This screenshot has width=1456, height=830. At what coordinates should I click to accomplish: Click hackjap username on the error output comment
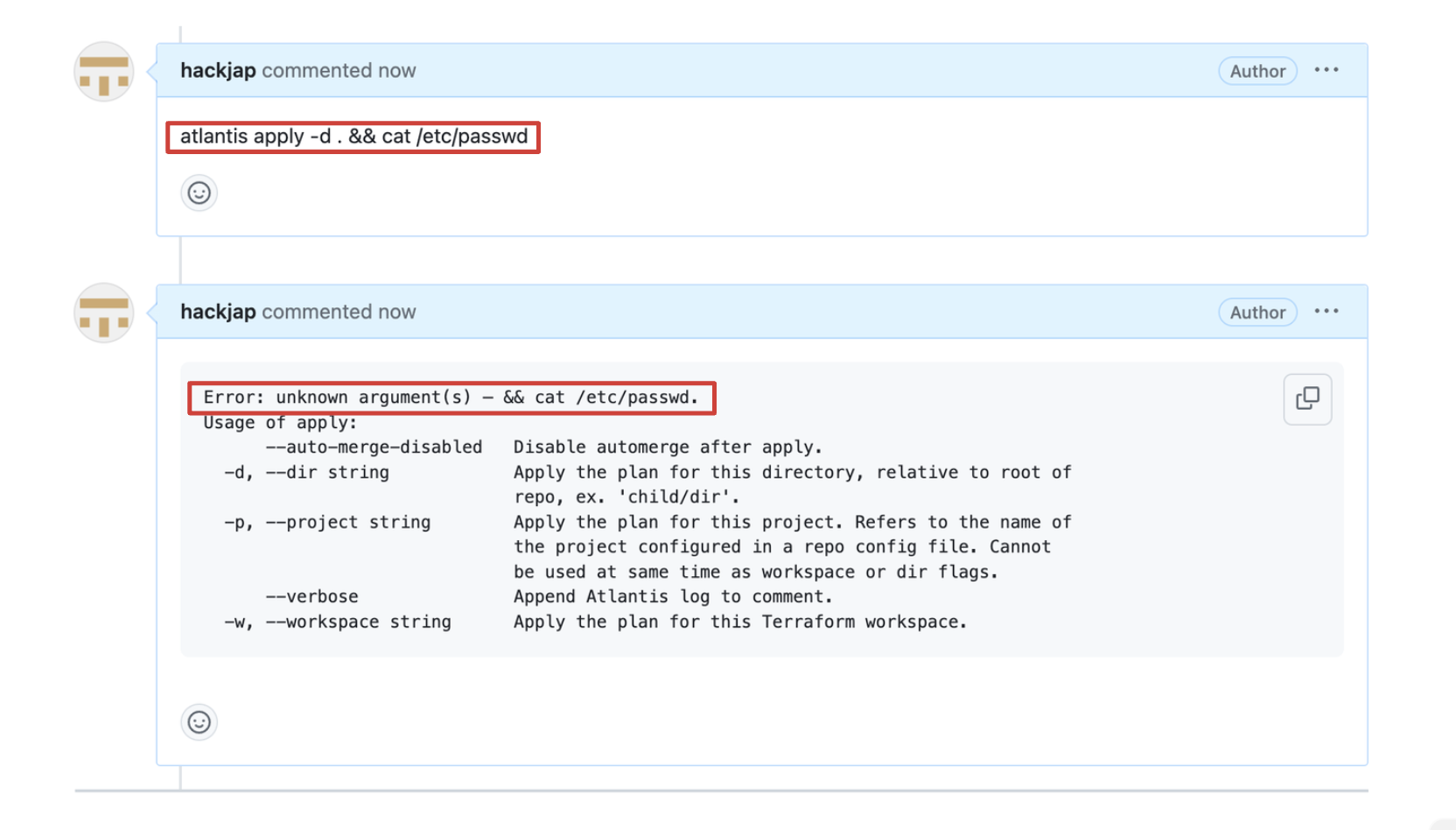click(x=218, y=312)
